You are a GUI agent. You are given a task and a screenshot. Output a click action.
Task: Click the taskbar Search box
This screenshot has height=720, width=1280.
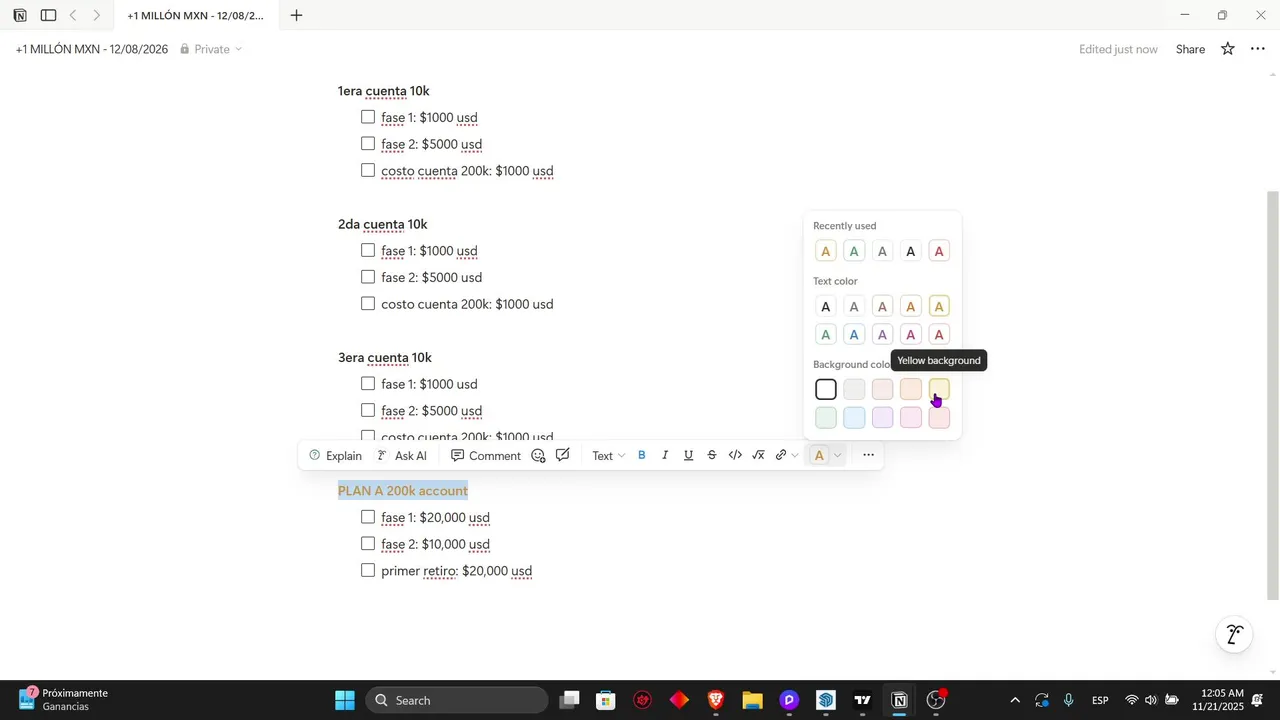click(456, 700)
